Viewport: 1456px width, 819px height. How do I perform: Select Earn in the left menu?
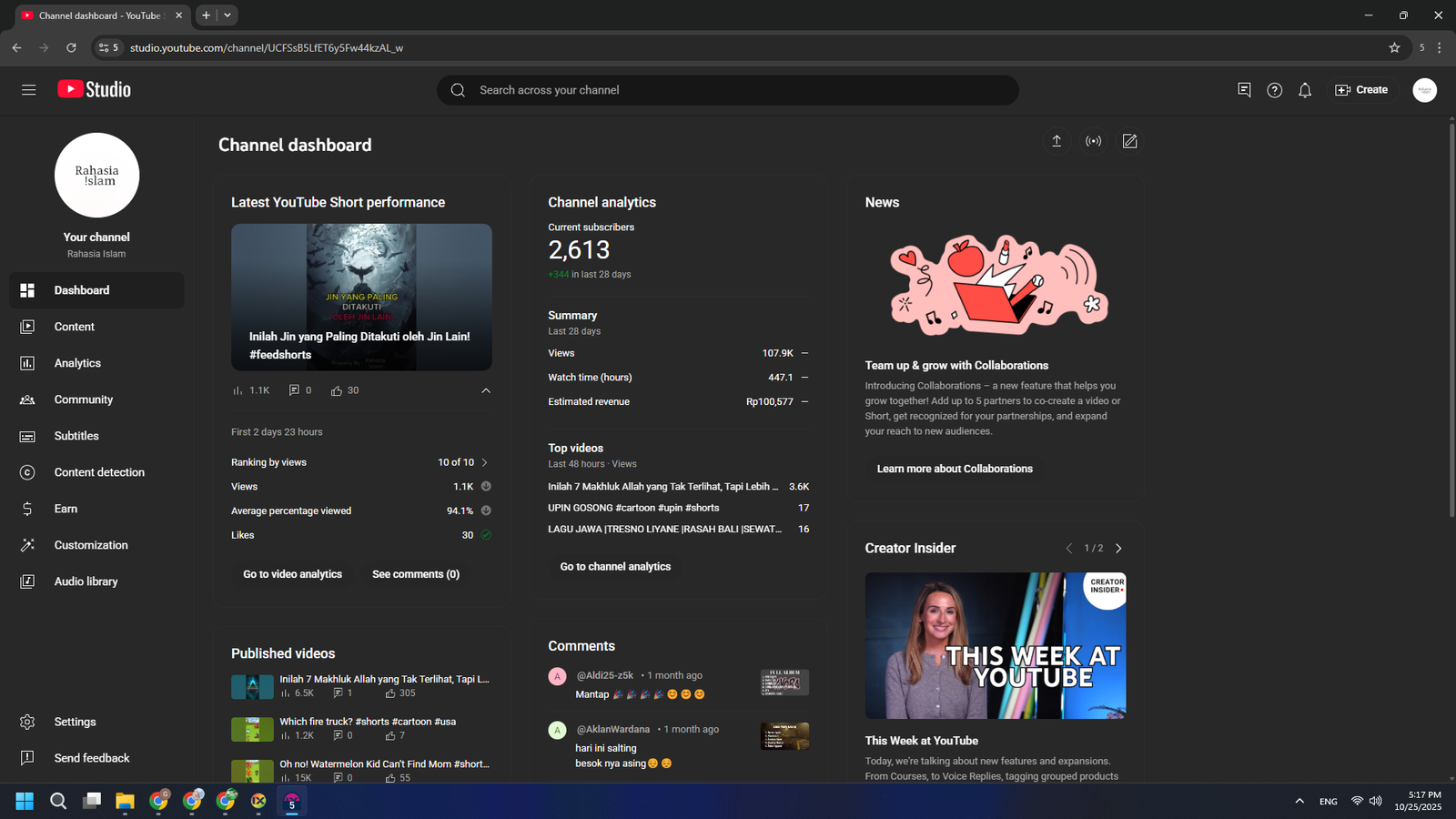[66, 509]
